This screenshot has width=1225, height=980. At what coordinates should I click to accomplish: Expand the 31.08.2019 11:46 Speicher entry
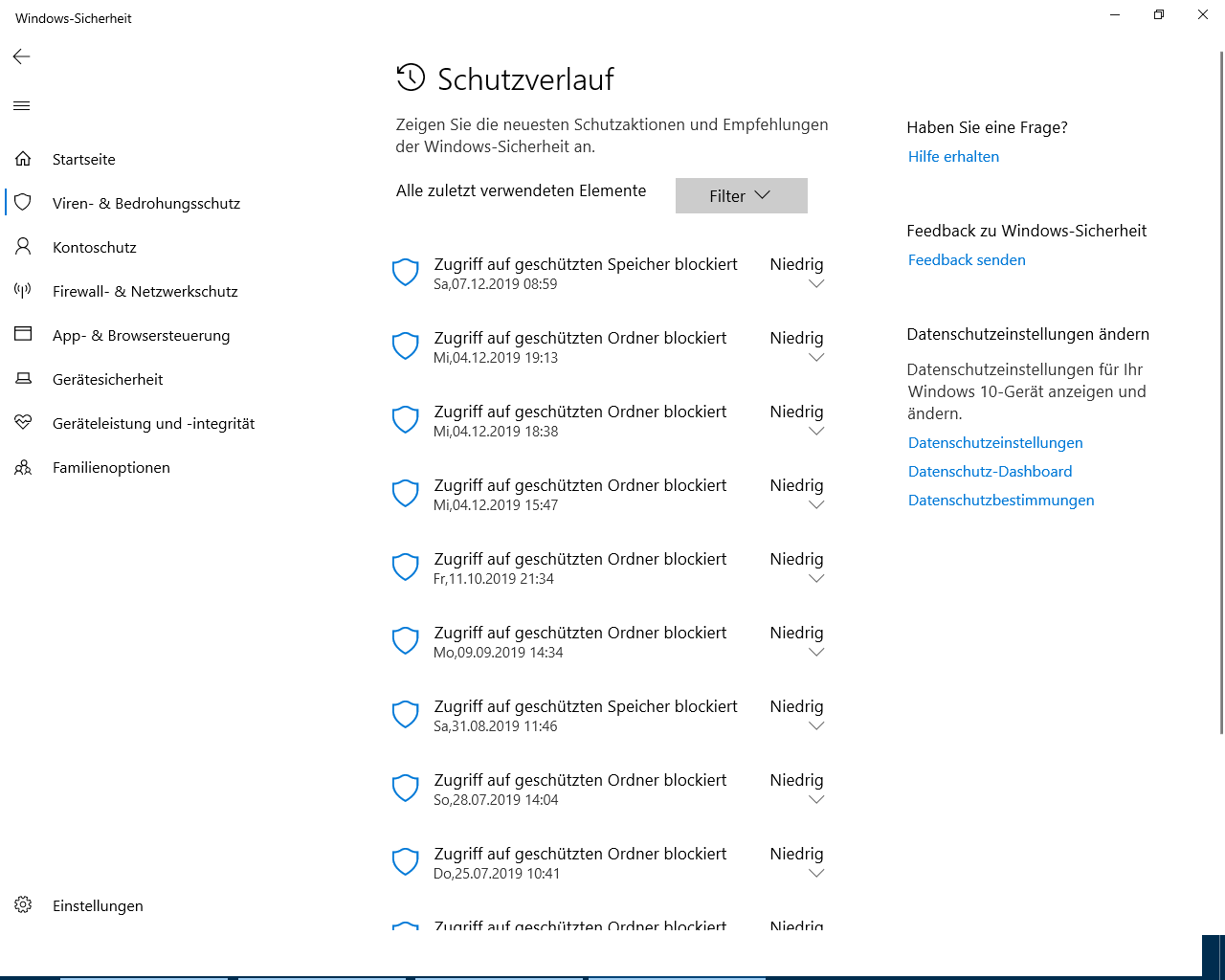(x=816, y=726)
